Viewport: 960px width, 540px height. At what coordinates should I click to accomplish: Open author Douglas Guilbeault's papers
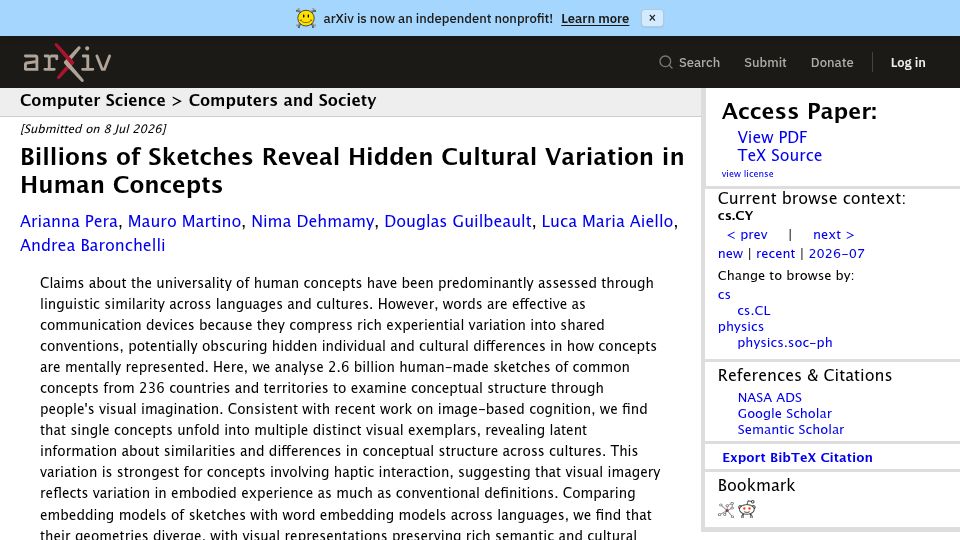457,221
